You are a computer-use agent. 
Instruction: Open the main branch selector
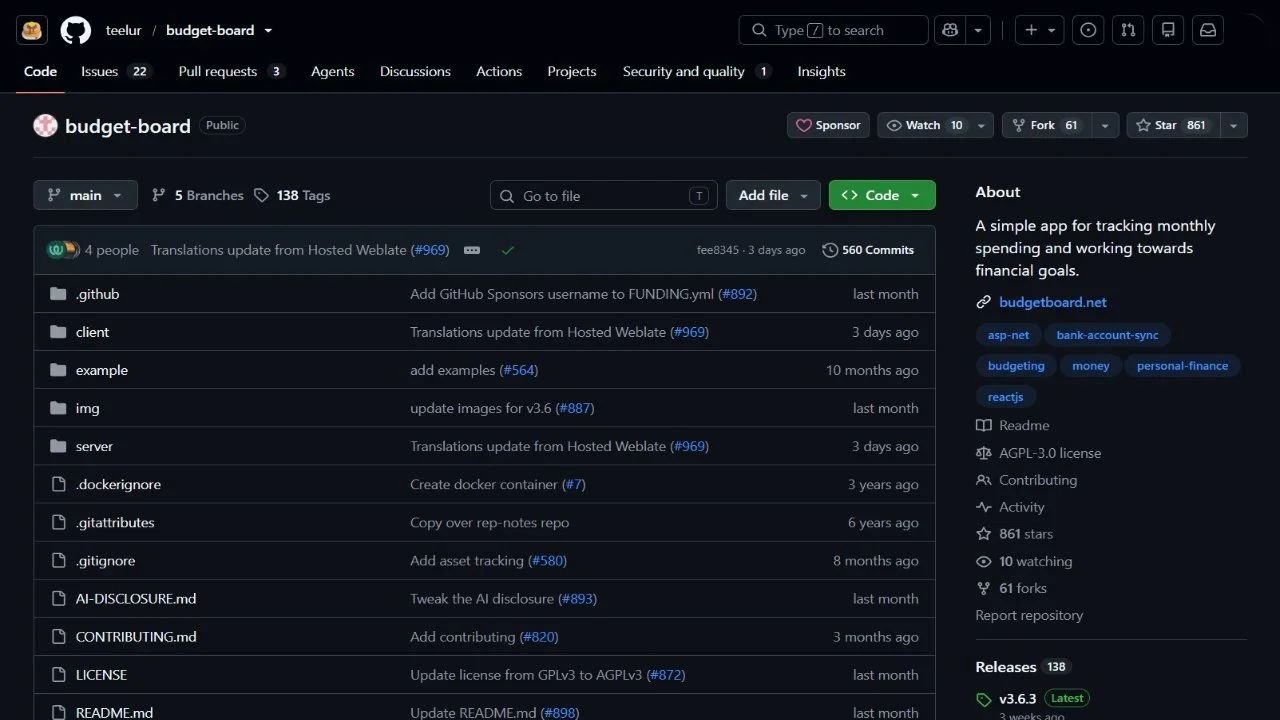[x=85, y=195]
